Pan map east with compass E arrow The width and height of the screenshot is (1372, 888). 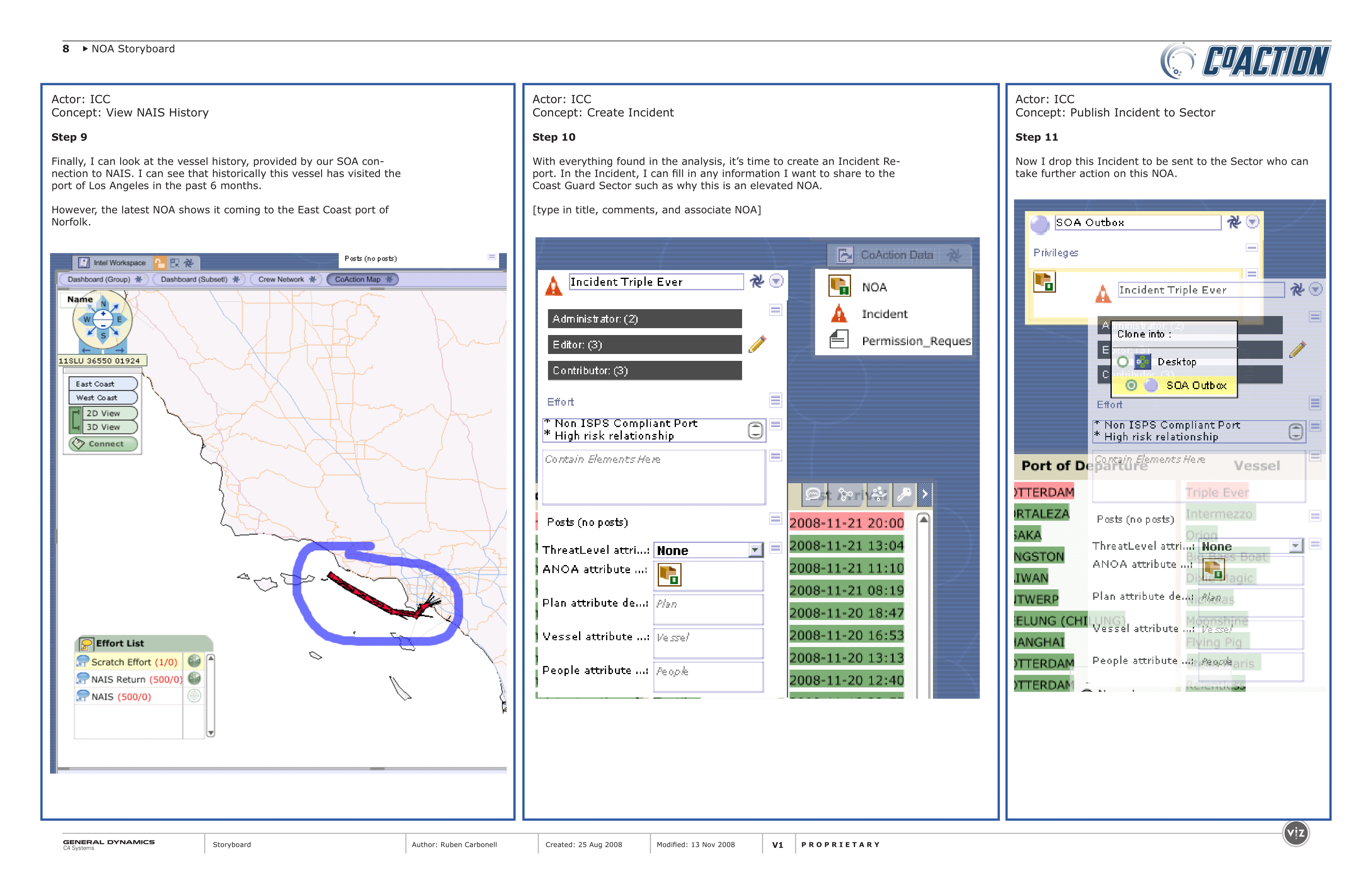click(x=119, y=319)
